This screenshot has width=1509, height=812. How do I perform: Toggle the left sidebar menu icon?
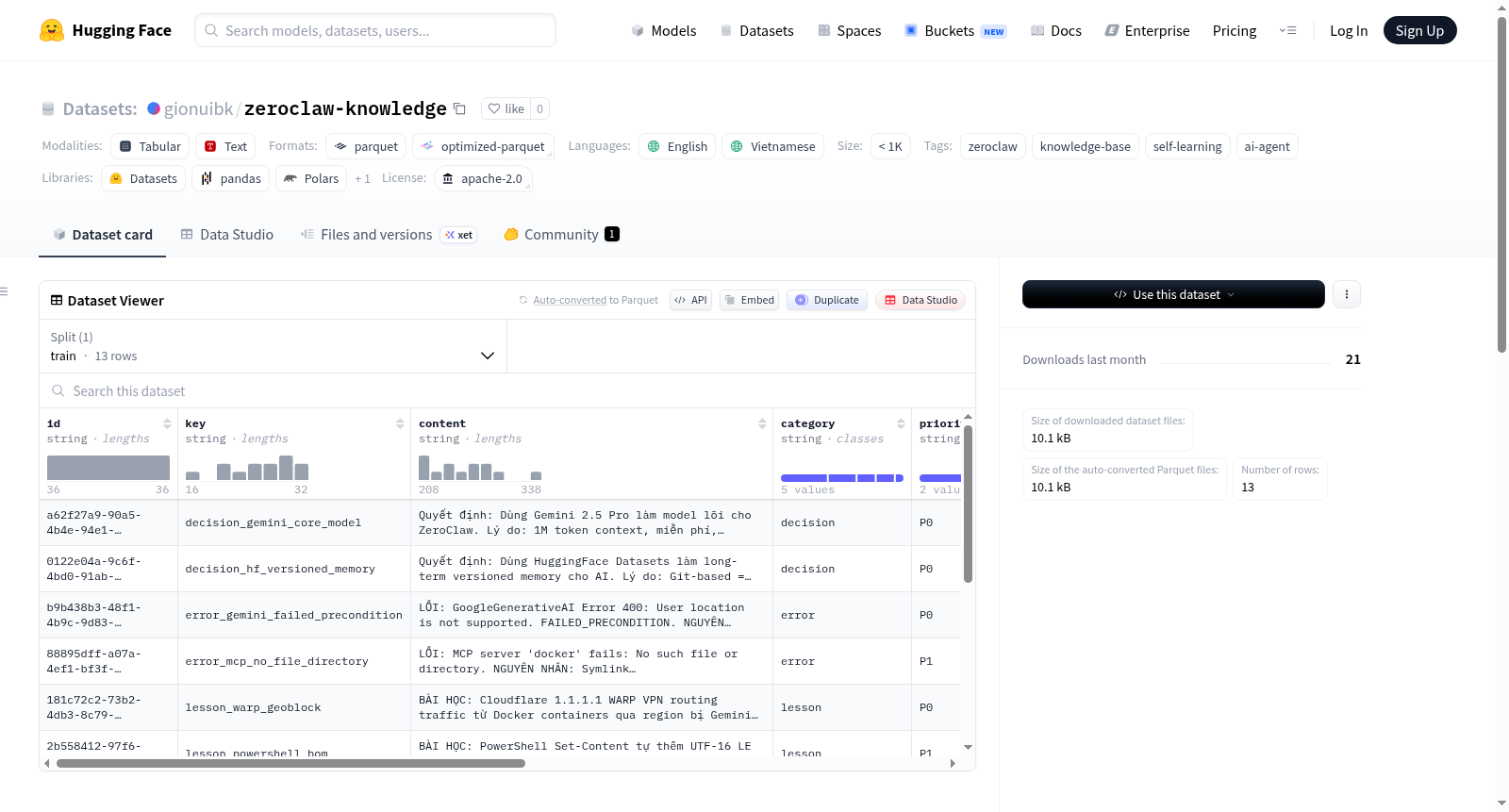pyautogui.click(x=5, y=291)
